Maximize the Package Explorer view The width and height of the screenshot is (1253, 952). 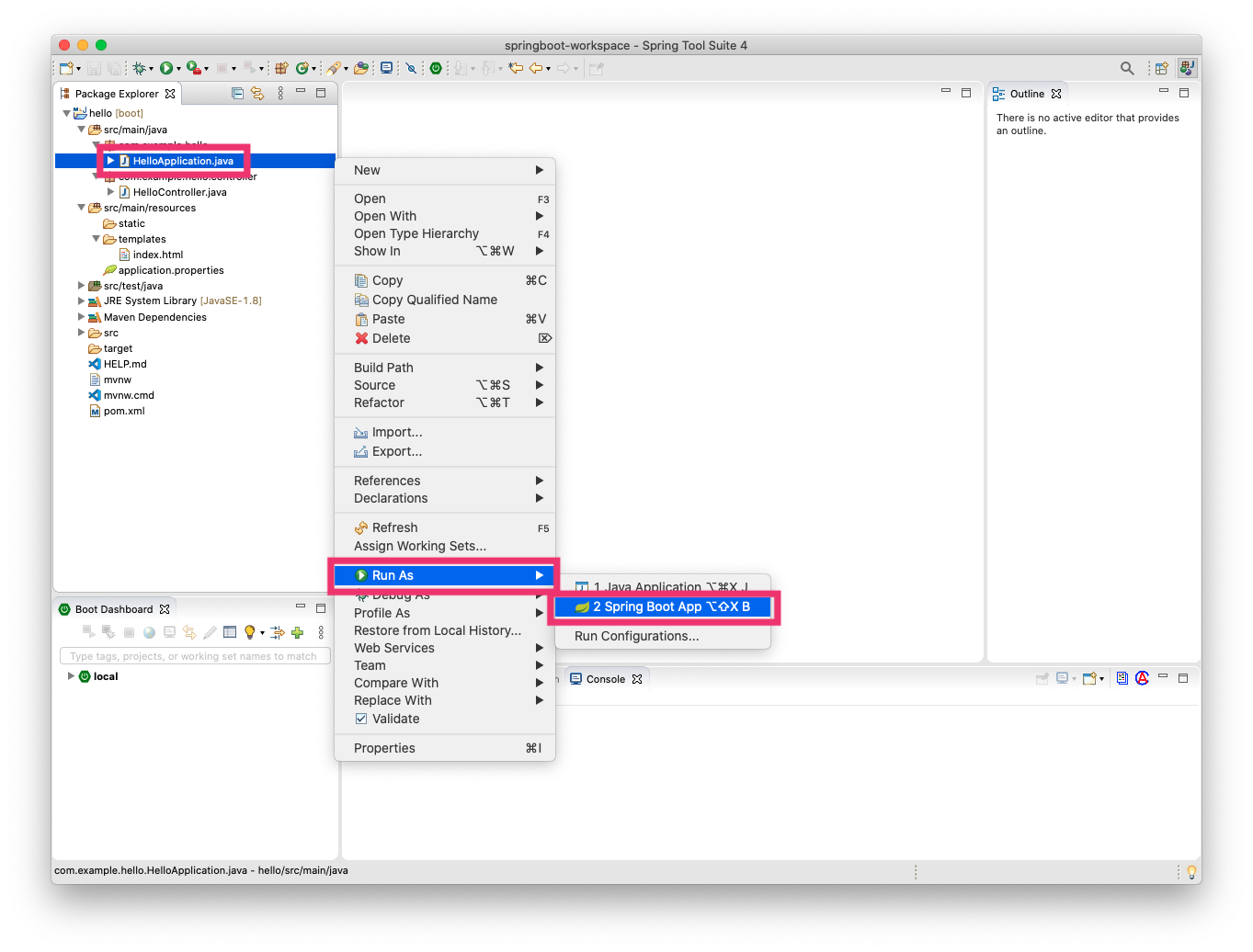(321, 93)
